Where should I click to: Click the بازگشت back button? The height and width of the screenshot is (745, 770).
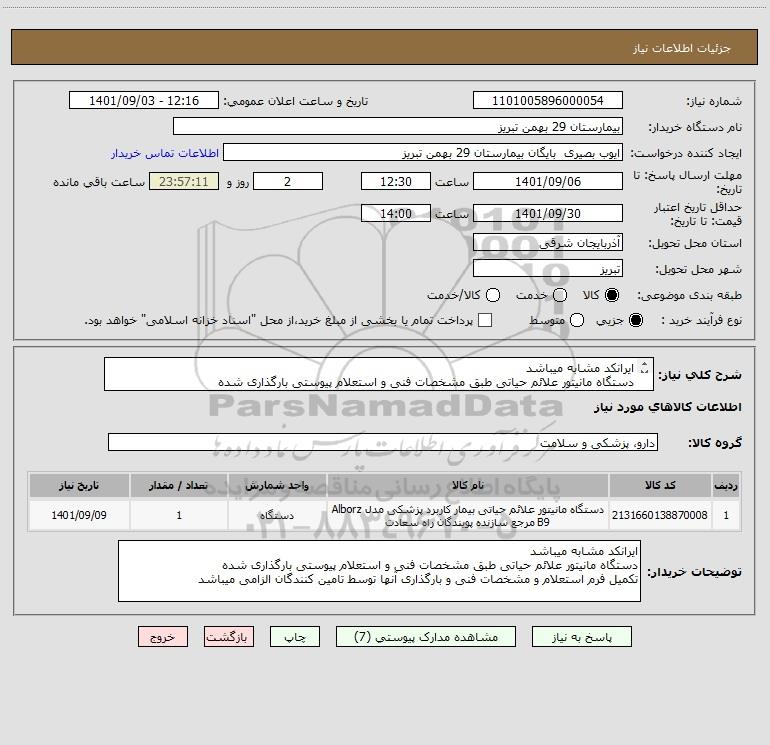[229, 637]
